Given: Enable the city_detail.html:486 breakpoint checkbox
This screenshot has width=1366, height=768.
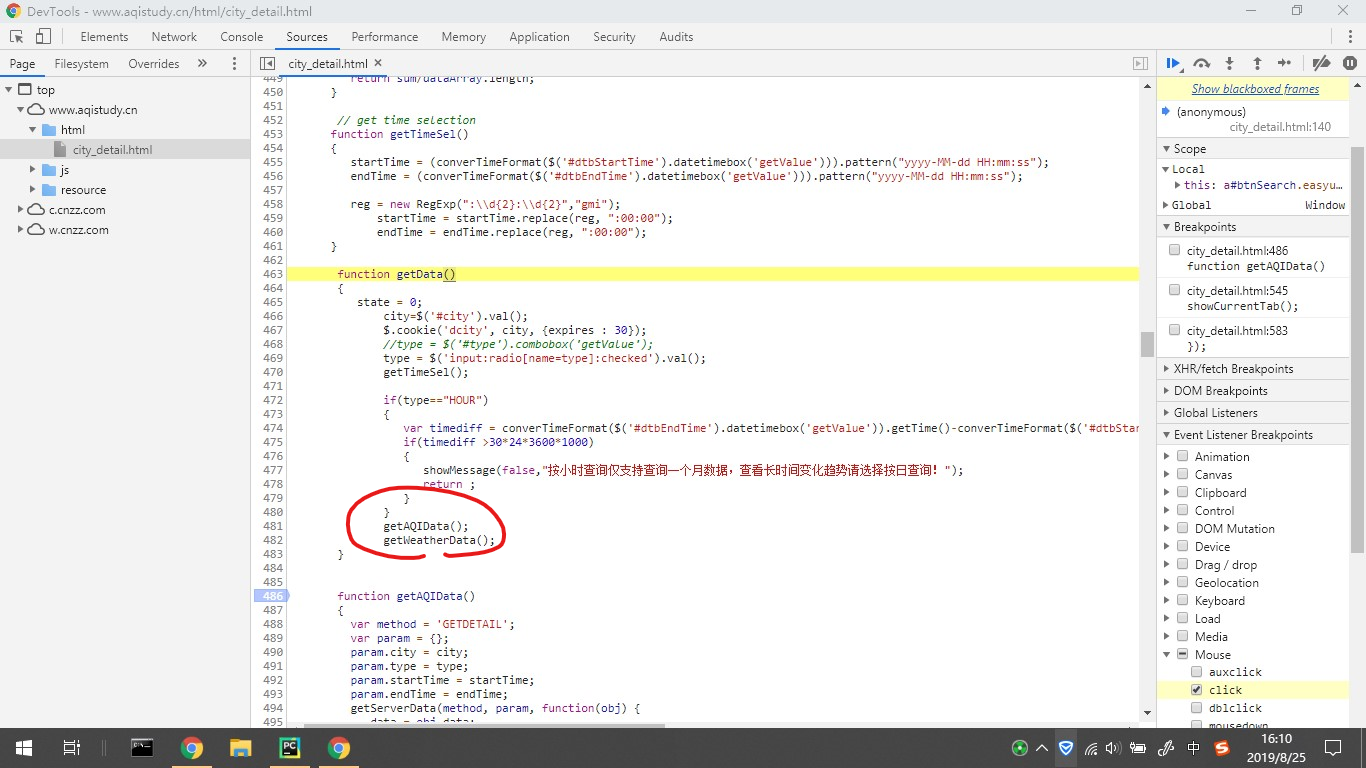Looking at the screenshot, I should [1174, 251].
